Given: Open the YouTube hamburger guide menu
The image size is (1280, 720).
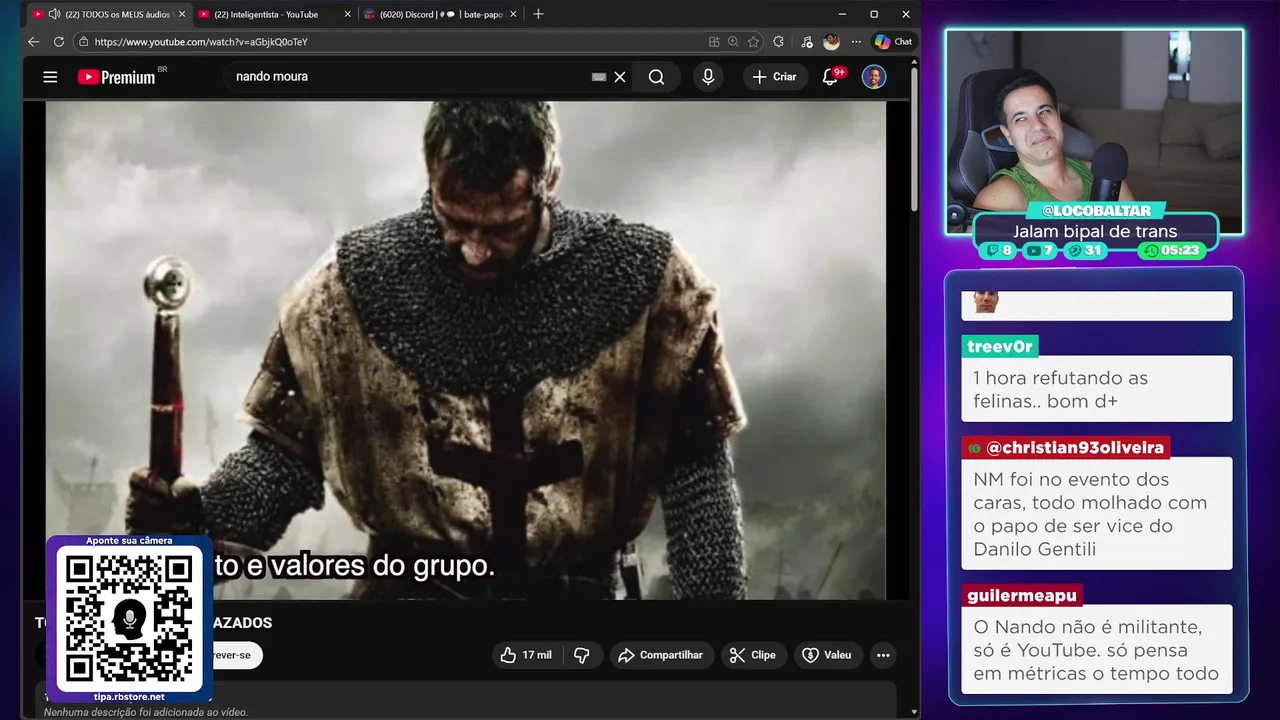Looking at the screenshot, I should pyautogui.click(x=50, y=77).
